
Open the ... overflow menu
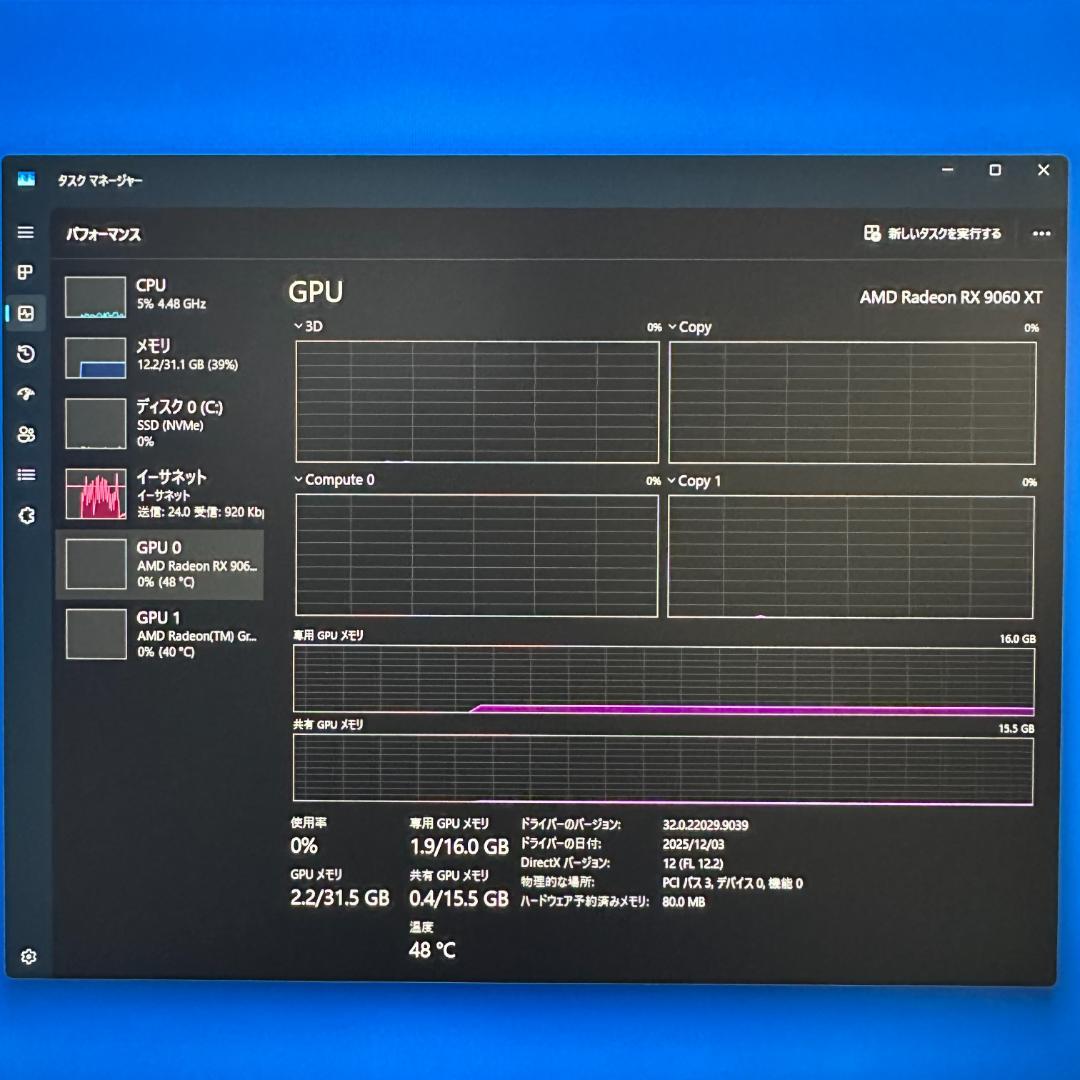(1041, 233)
